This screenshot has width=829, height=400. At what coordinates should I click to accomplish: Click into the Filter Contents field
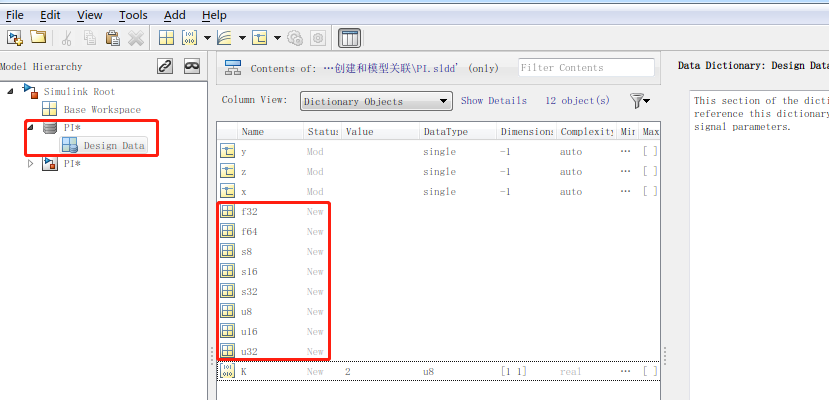click(x=586, y=68)
